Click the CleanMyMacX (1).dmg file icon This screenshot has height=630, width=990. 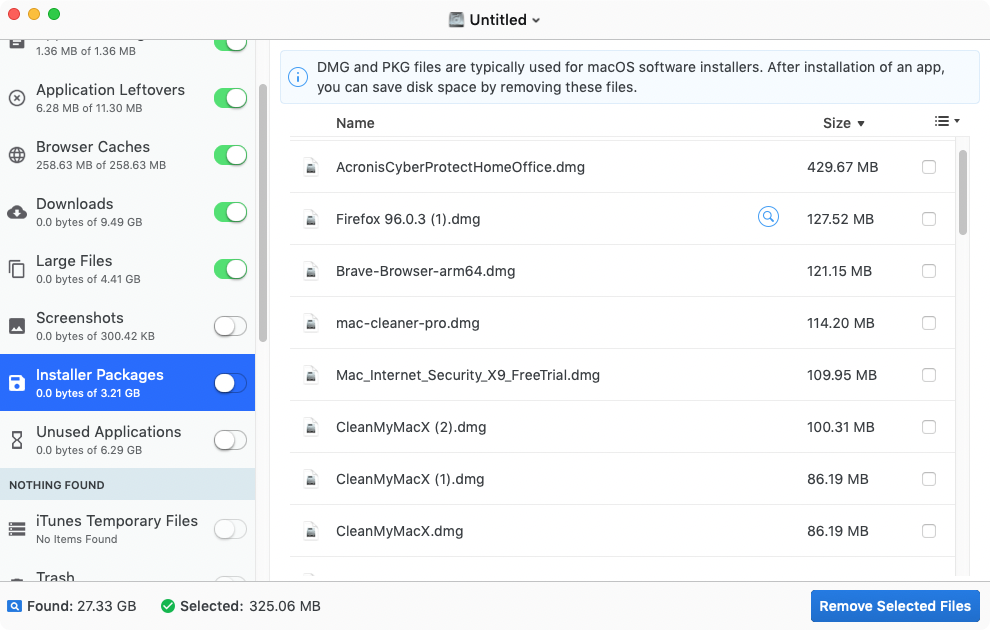coord(311,479)
